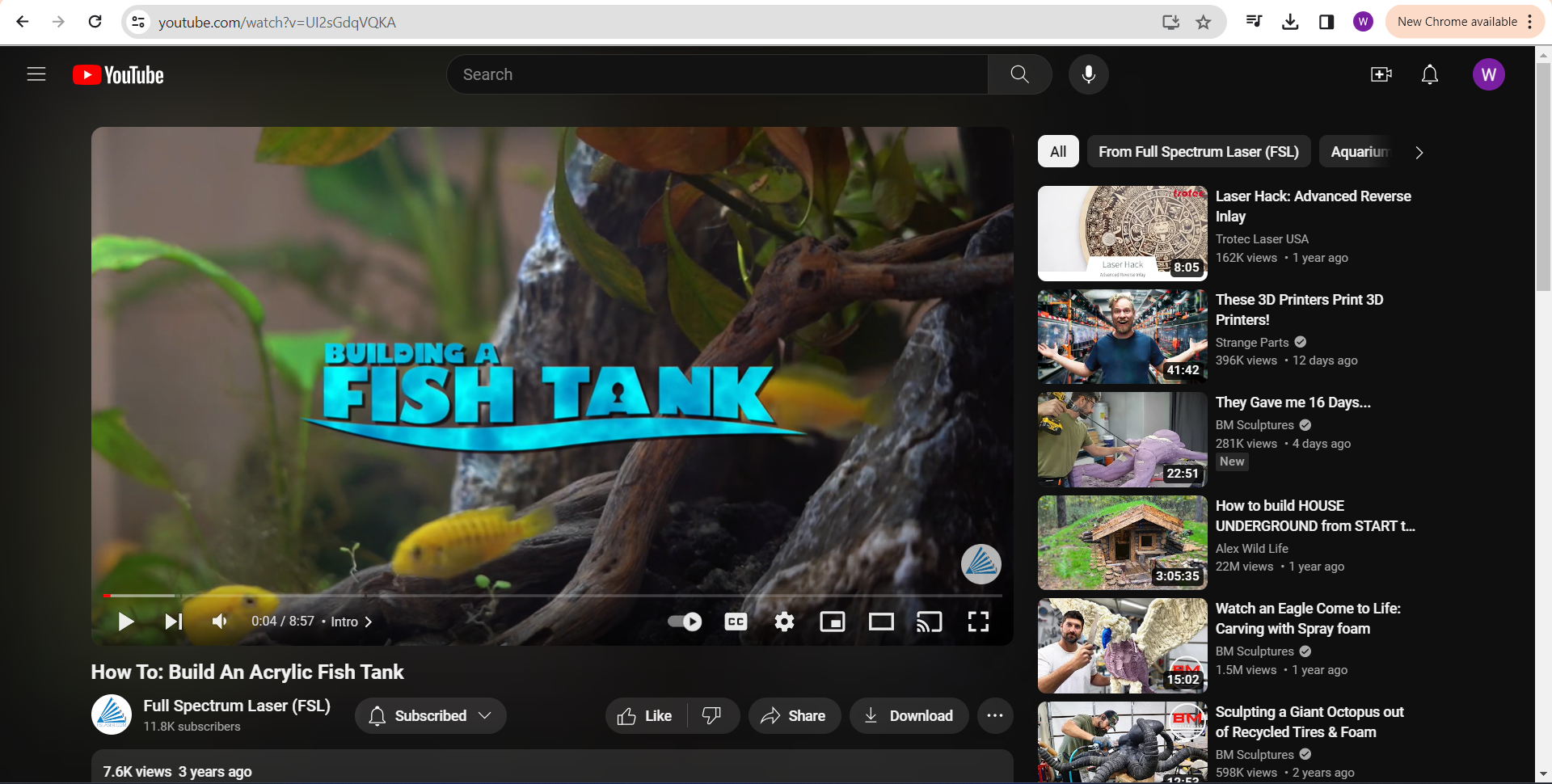Open the notifications bell
The image size is (1552, 784).
pyautogui.click(x=1429, y=74)
